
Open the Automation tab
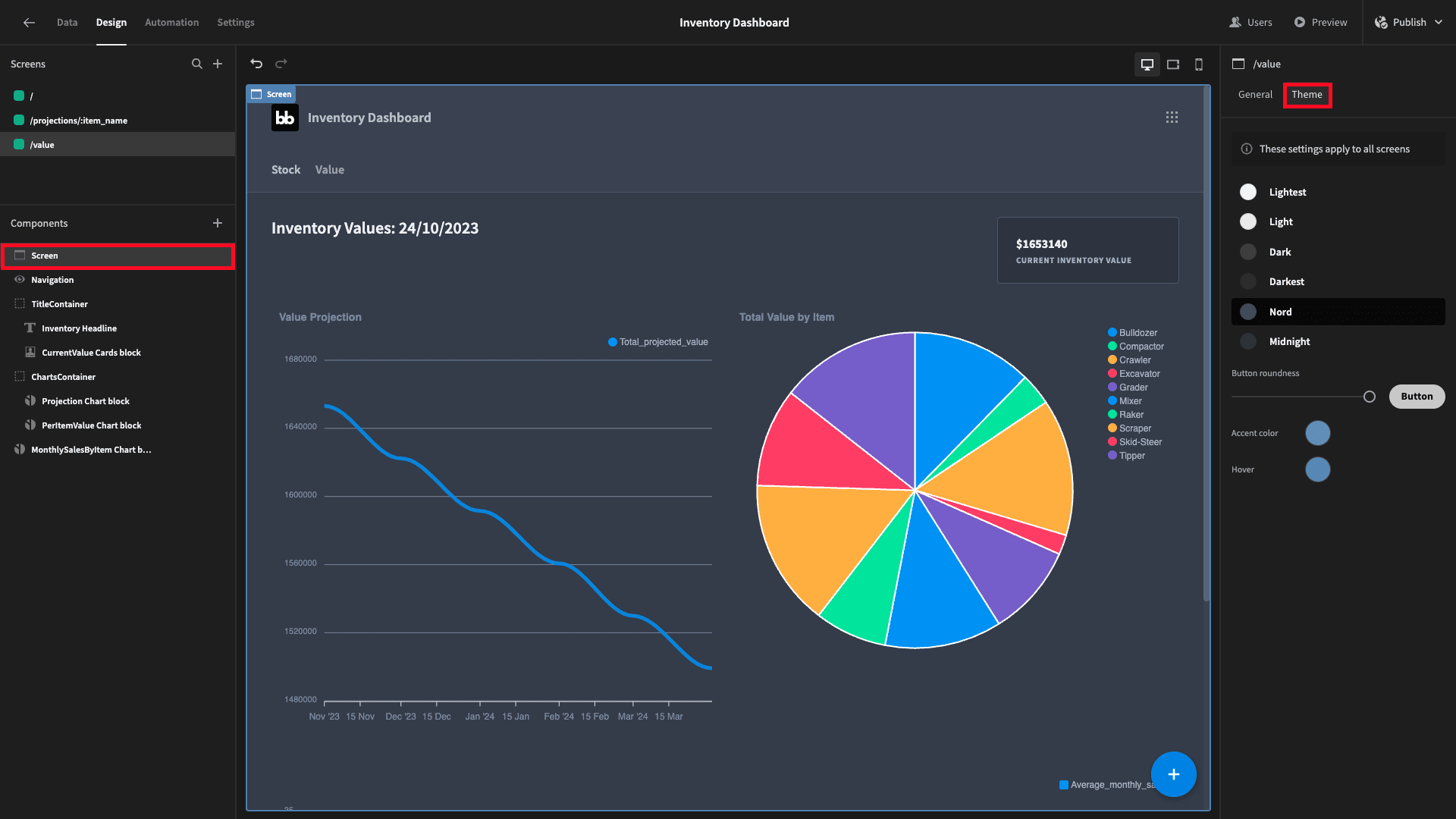[171, 23]
